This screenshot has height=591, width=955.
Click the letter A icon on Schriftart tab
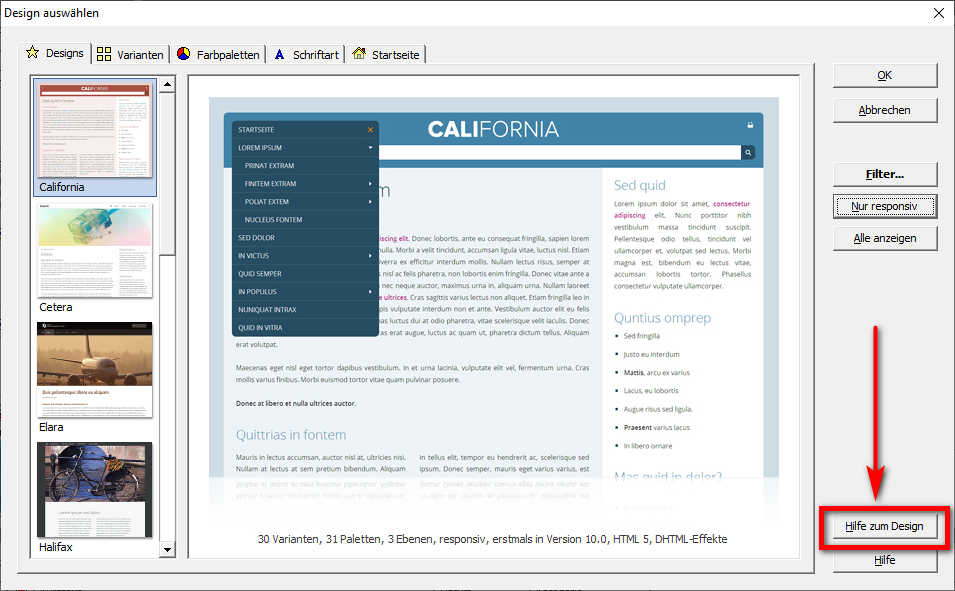pyautogui.click(x=280, y=54)
